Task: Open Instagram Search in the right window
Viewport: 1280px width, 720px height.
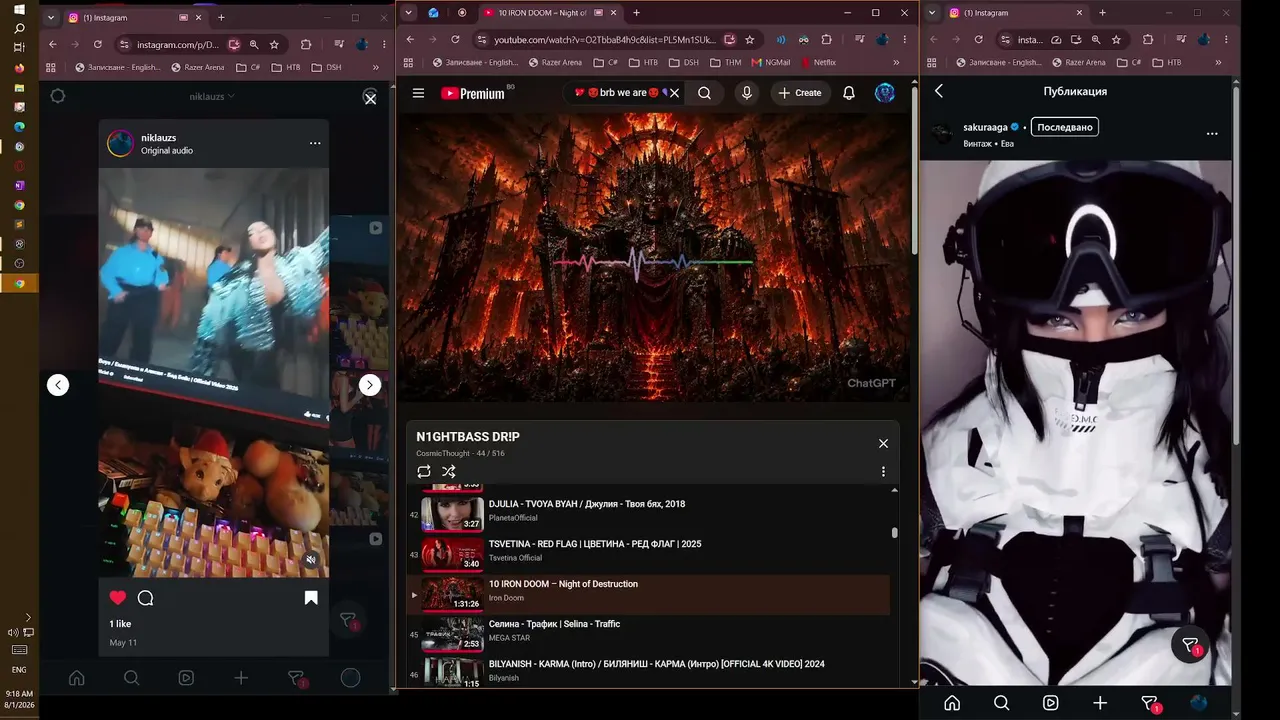Action: 1001,703
